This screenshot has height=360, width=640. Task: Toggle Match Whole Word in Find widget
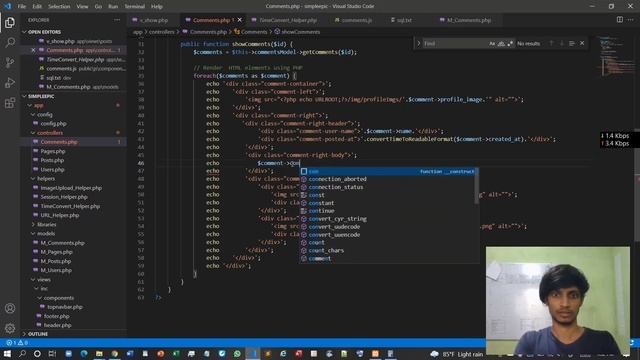(501, 43)
